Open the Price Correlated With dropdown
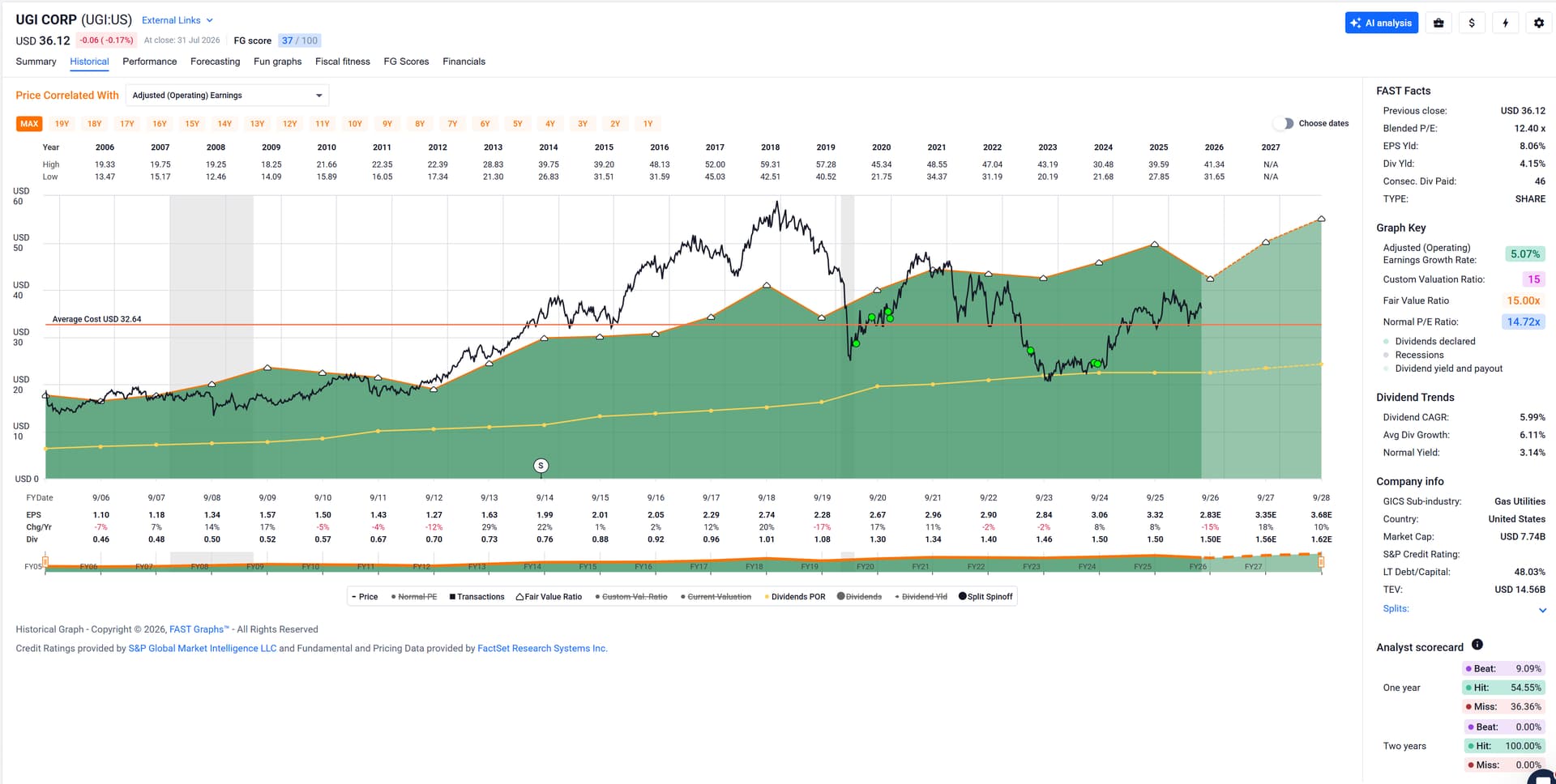 pos(228,96)
